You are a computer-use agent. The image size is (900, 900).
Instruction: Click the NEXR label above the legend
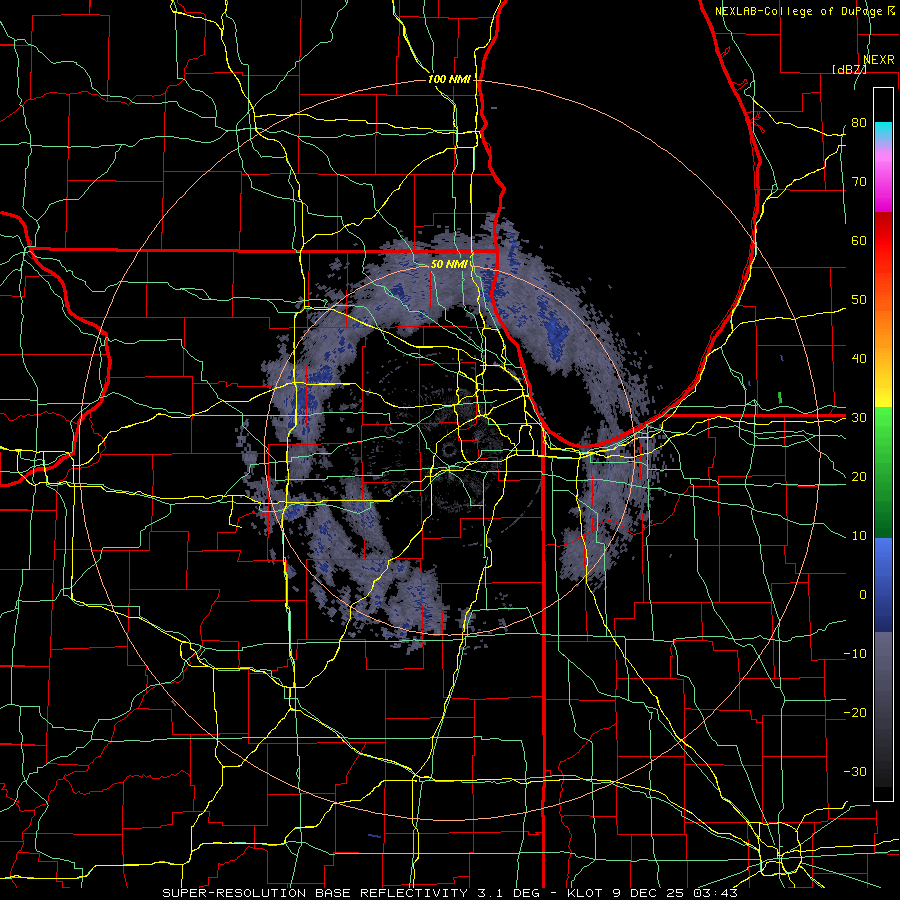click(x=879, y=59)
